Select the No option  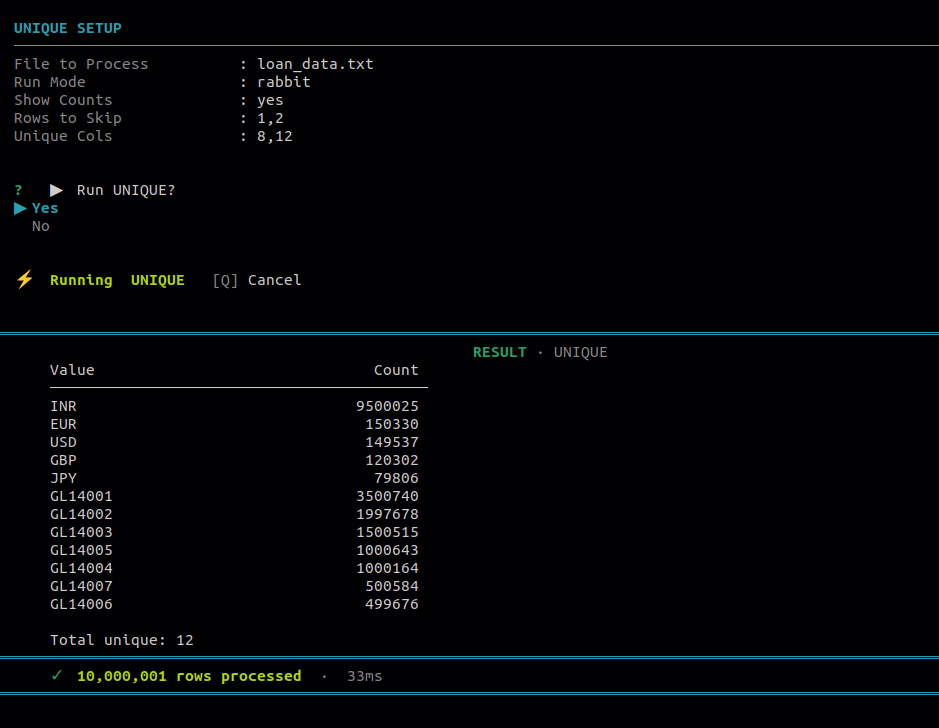click(x=41, y=226)
